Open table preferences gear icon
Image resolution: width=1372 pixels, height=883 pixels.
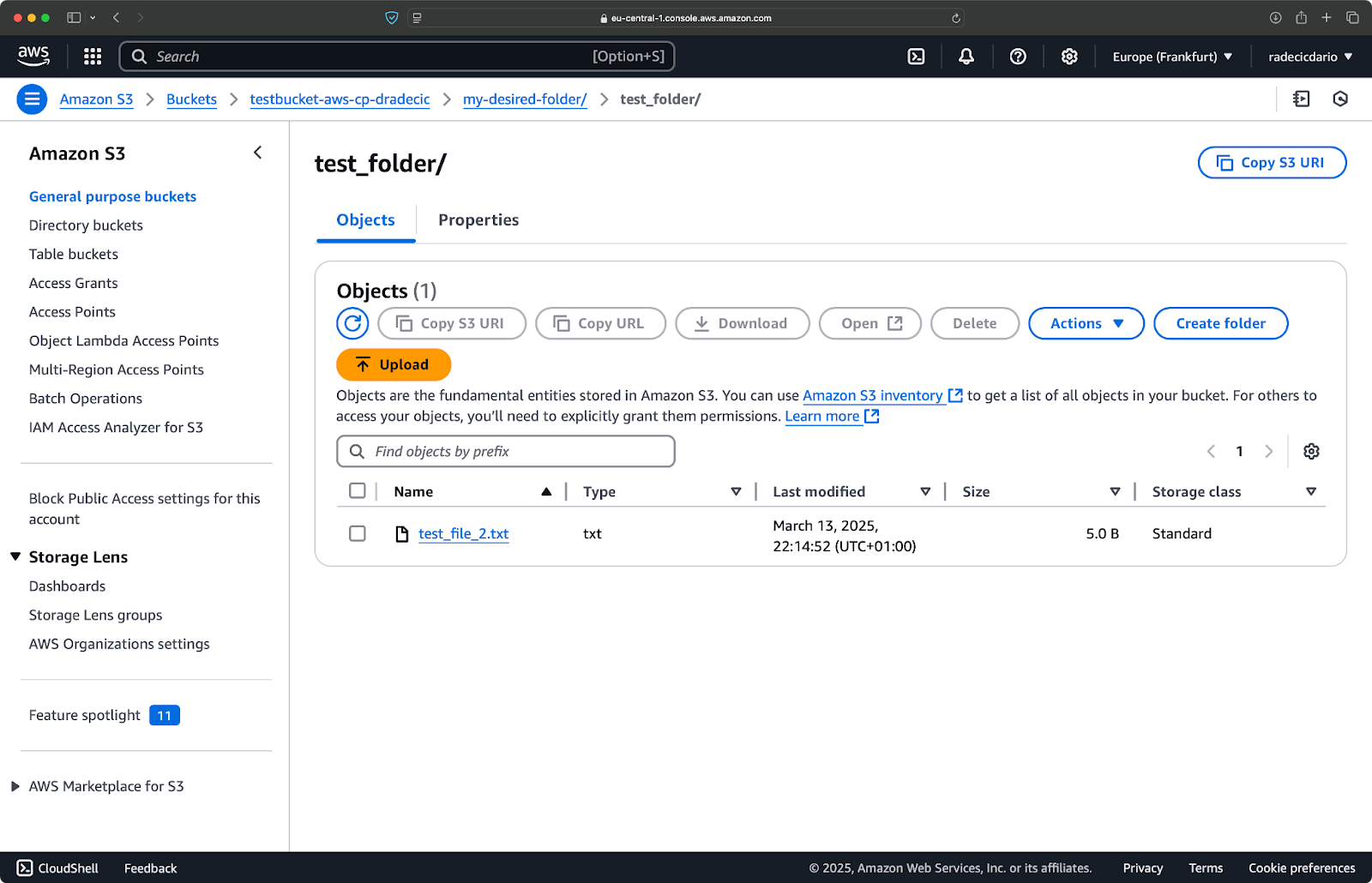pyautogui.click(x=1311, y=451)
